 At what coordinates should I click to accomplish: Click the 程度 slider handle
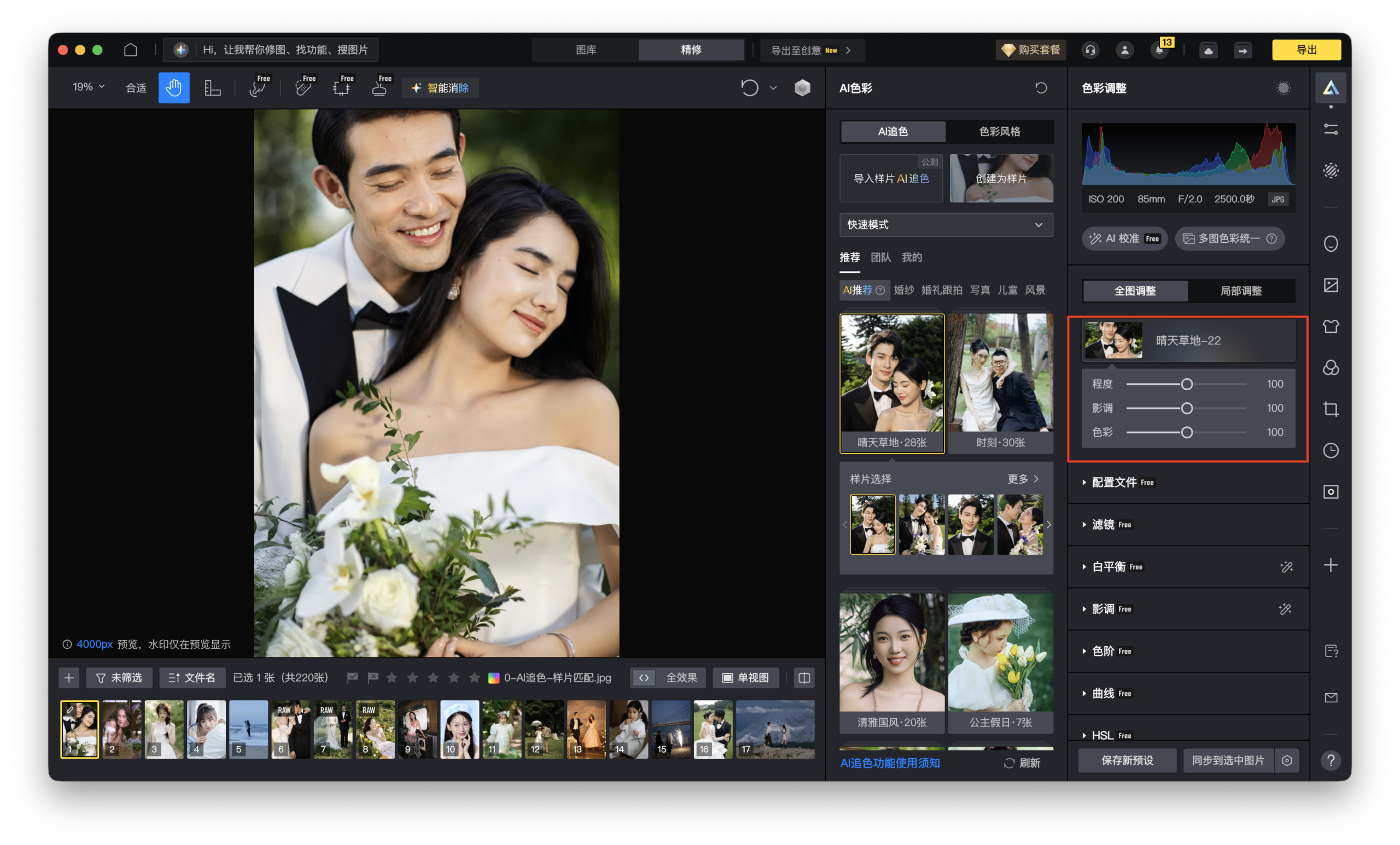(x=1186, y=384)
